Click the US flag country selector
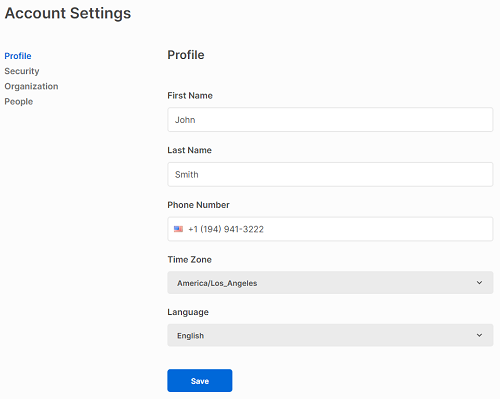Viewport: 500px width, 399px height. pyautogui.click(x=178, y=229)
